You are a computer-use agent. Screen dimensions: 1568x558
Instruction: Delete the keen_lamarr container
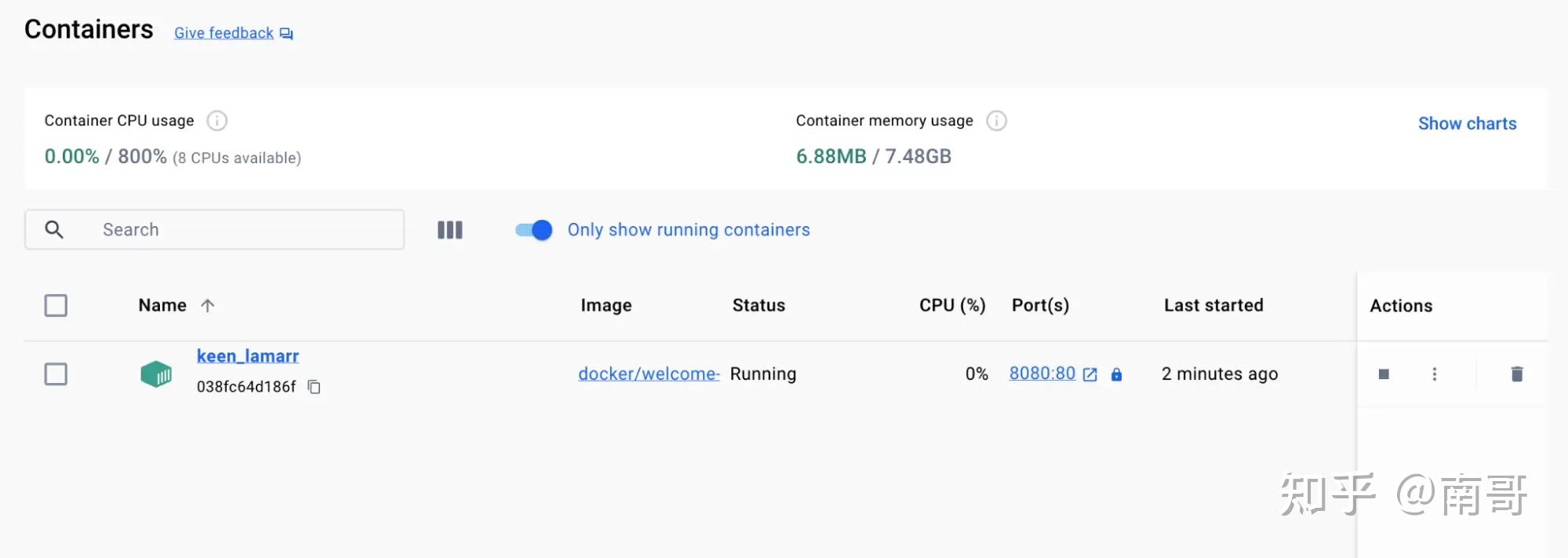click(1517, 374)
